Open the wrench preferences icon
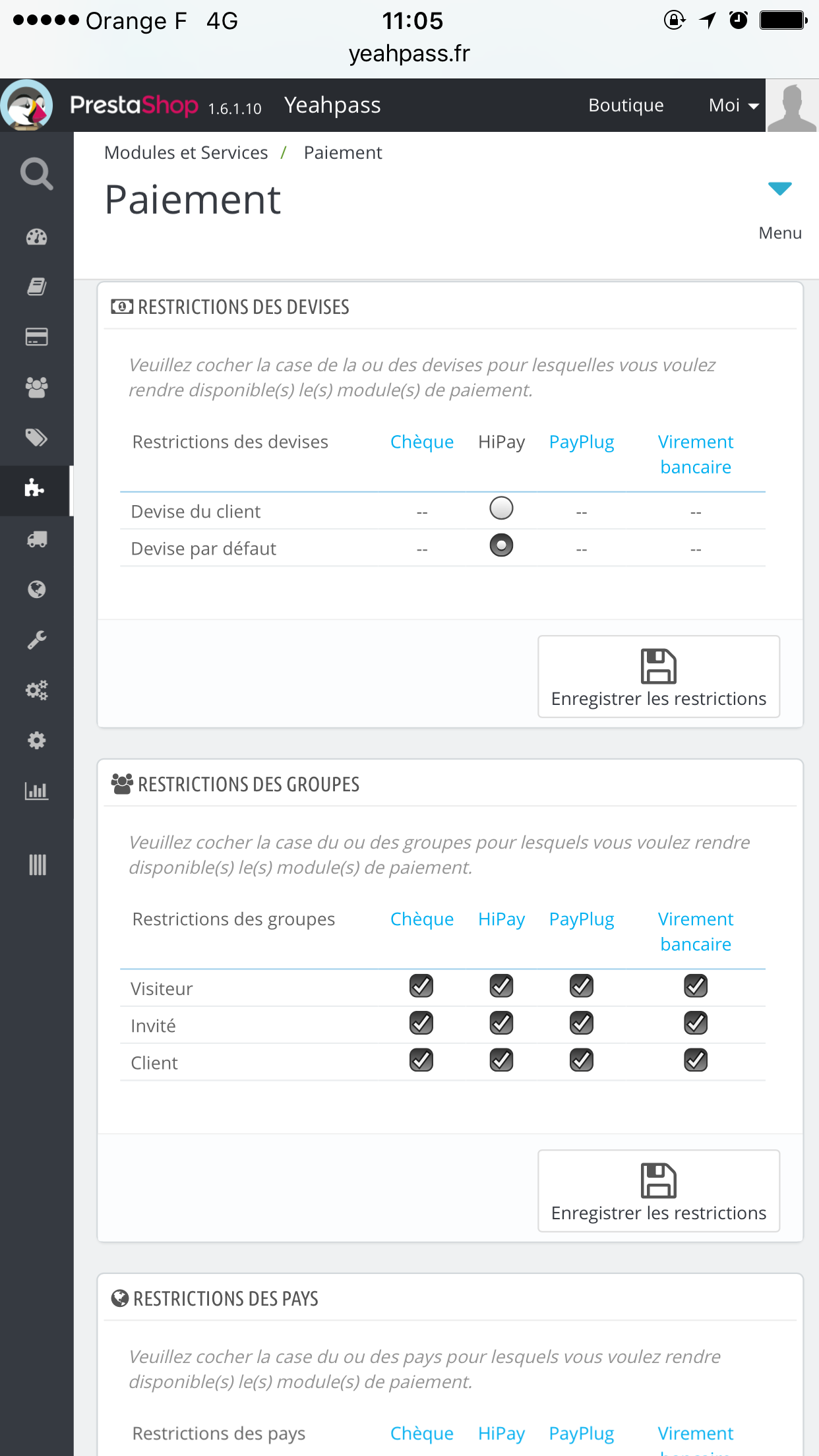 (x=36, y=640)
